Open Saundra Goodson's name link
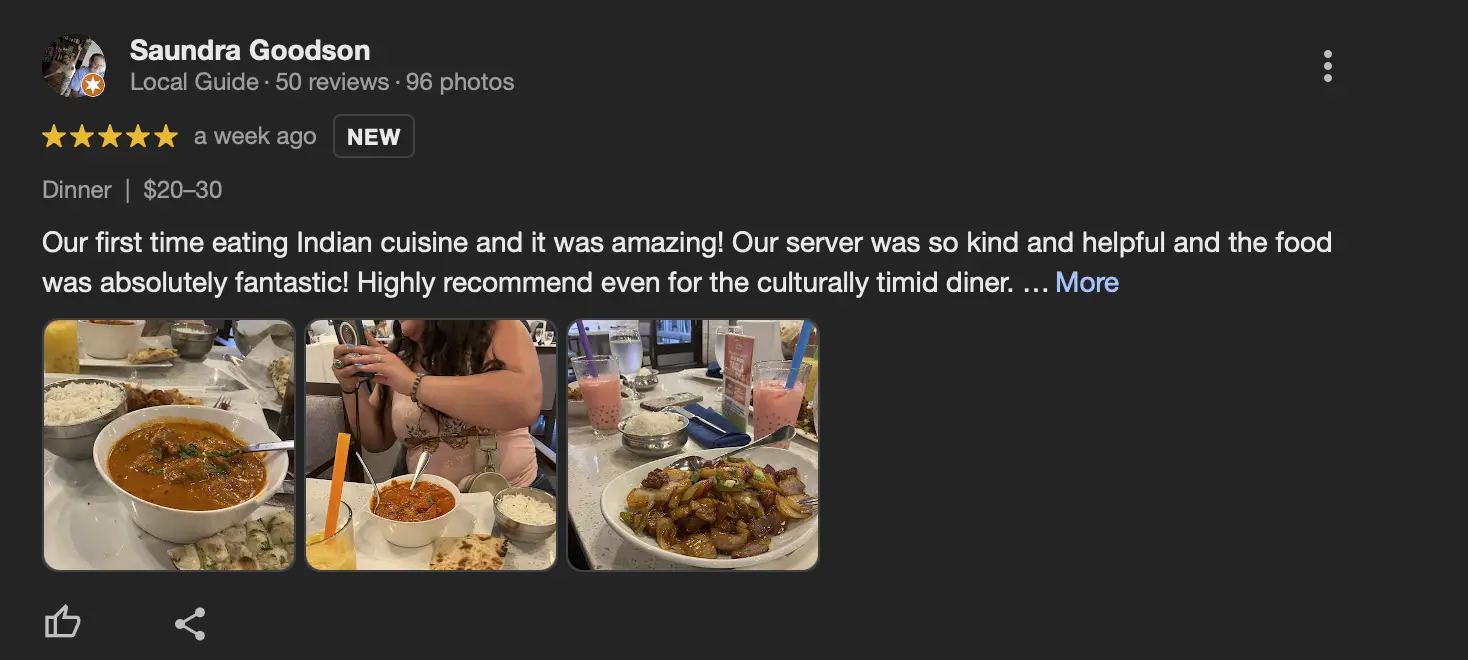Screen dimensions: 1468x660 (x=250, y=50)
